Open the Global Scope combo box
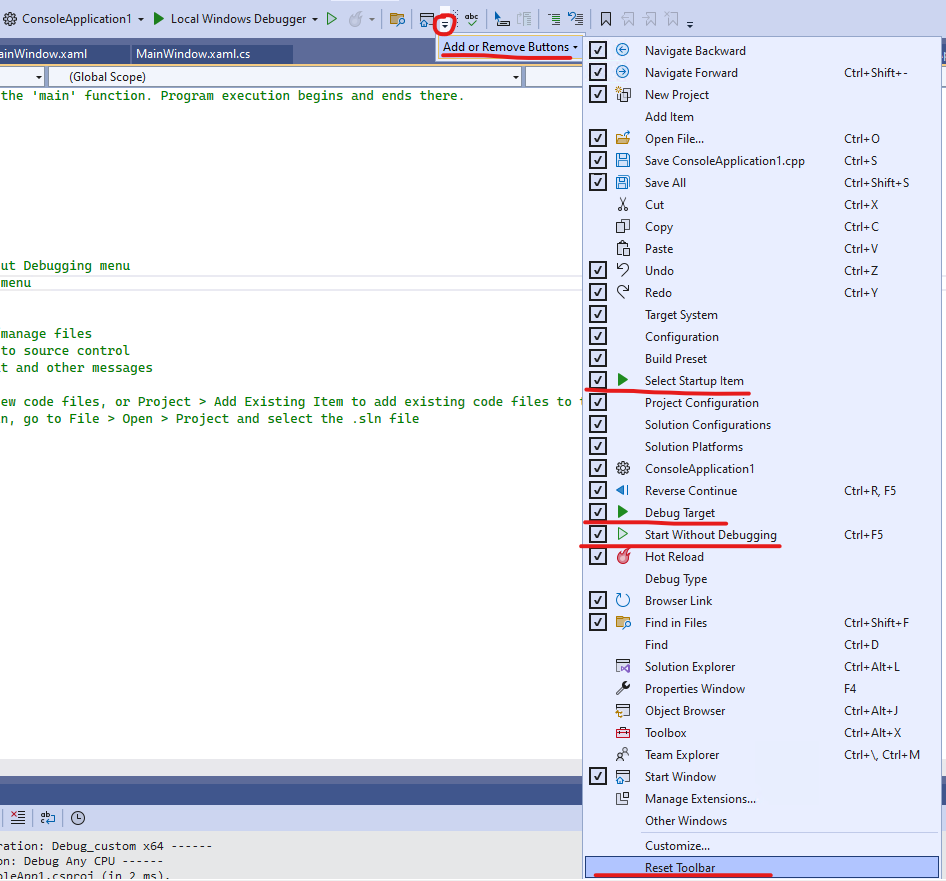Viewport: 946px width, 881px height. pos(285,77)
